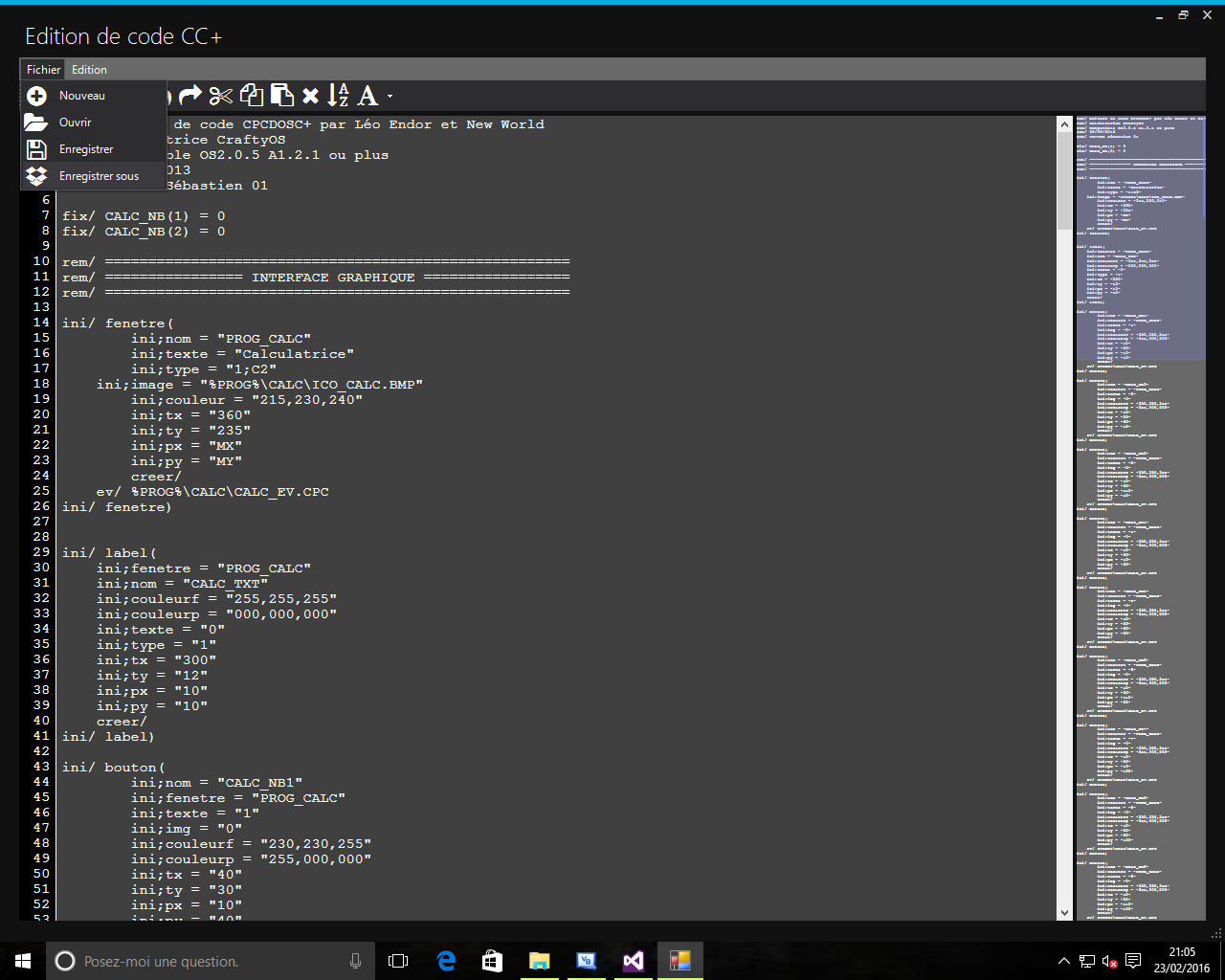Click the editor scrollbar up arrow
This screenshot has height=980, width=1225.
(1064, 124)
